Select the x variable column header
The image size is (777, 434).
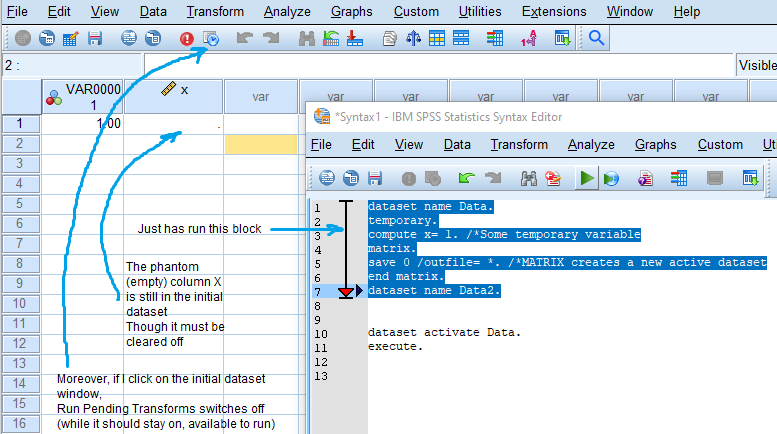click(x=173, y=97)
